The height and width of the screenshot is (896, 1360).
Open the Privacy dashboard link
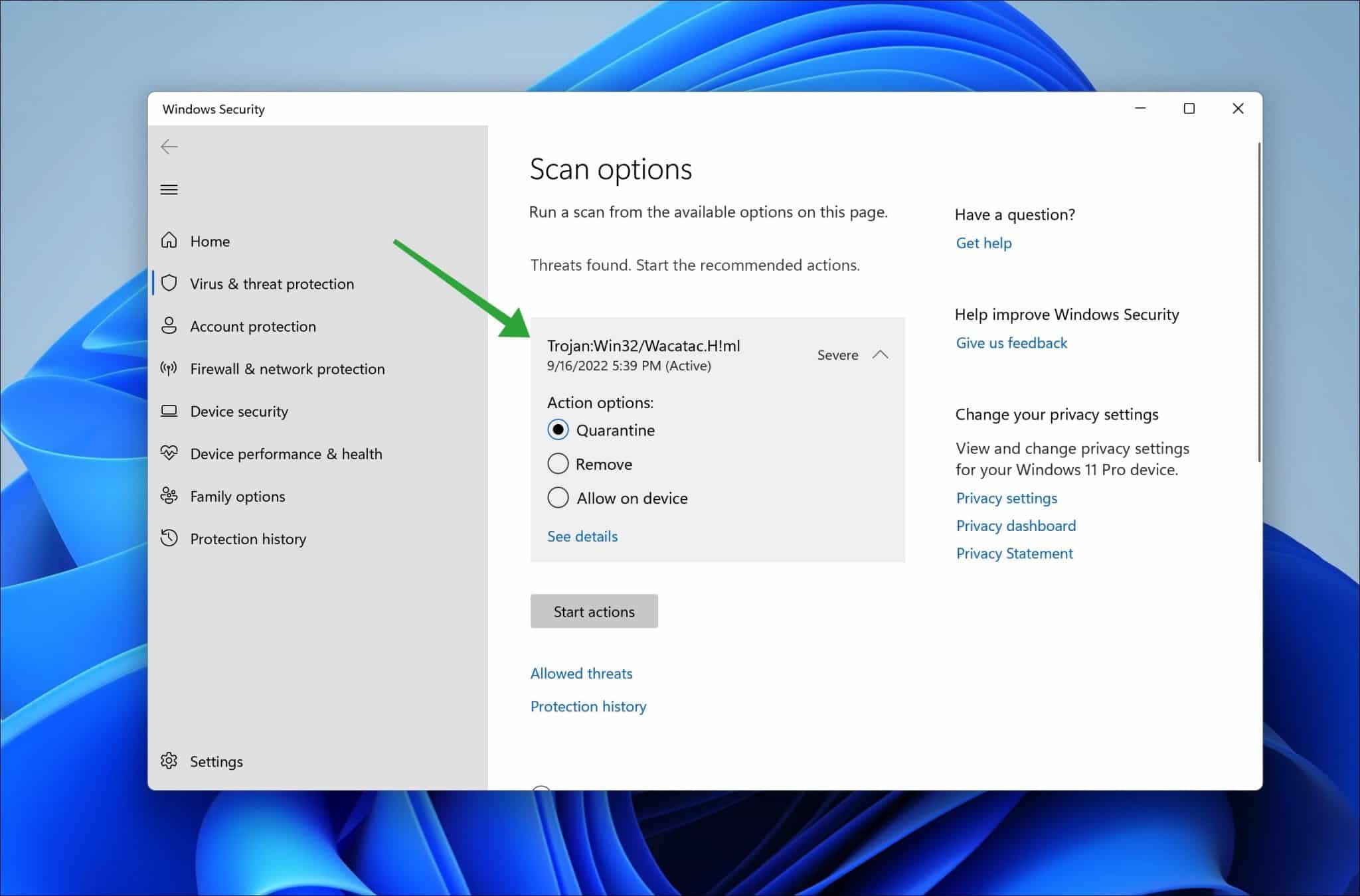(x=1016, y=526)
